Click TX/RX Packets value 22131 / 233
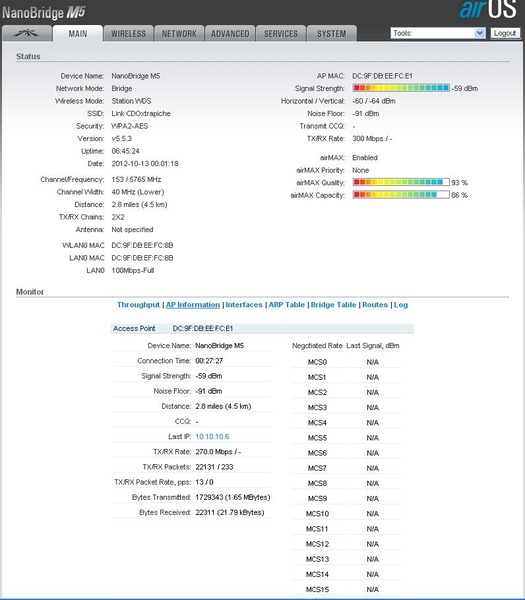This screenshot has width=525, height=600. (x=214, y=467)
